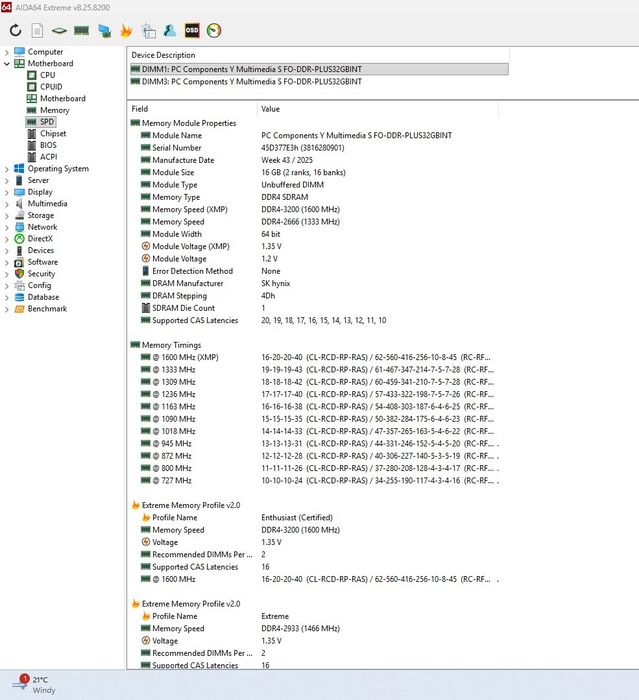
Task: Select the @ 1018 MHz timing row
Action: click(x=313, y=431)
